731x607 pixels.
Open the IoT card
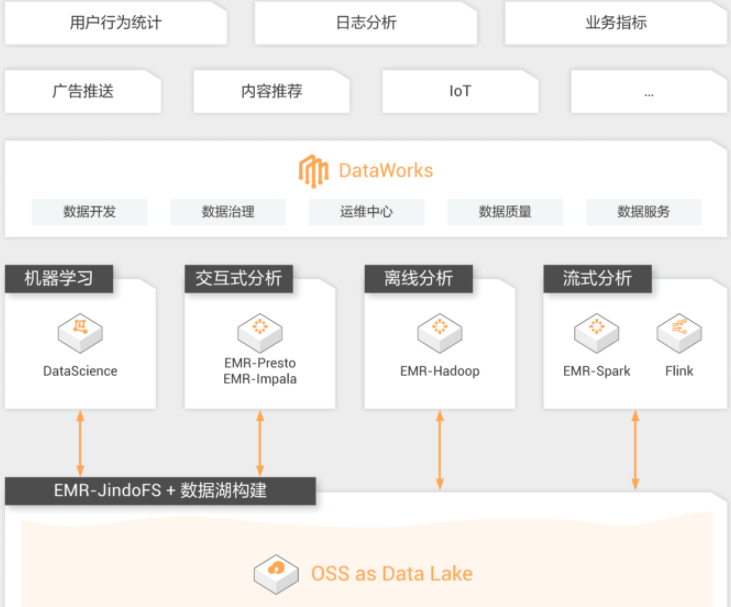click(x=460, y=91)
